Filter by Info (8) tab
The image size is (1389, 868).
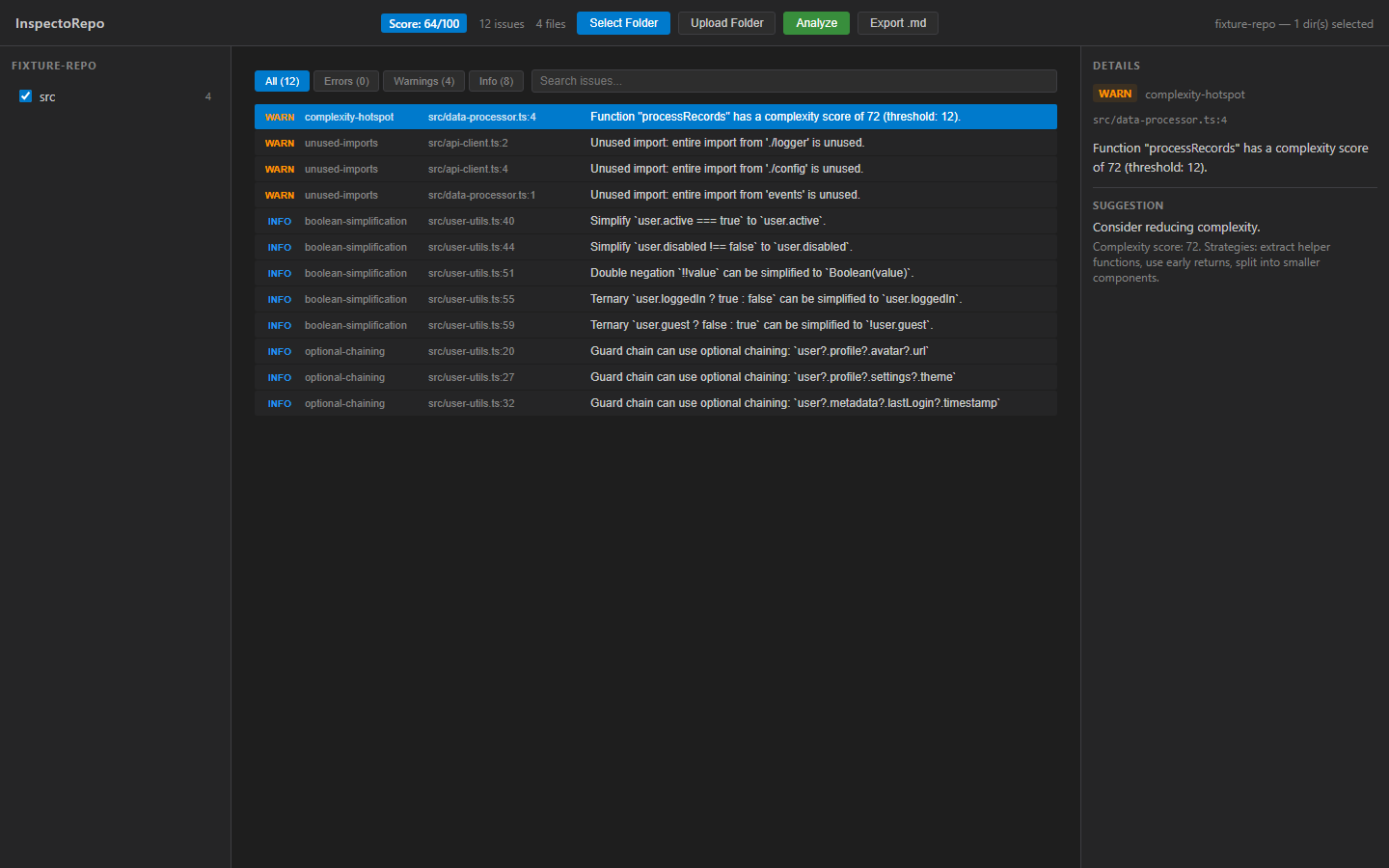pyautogui.click(x=496, y=81)
